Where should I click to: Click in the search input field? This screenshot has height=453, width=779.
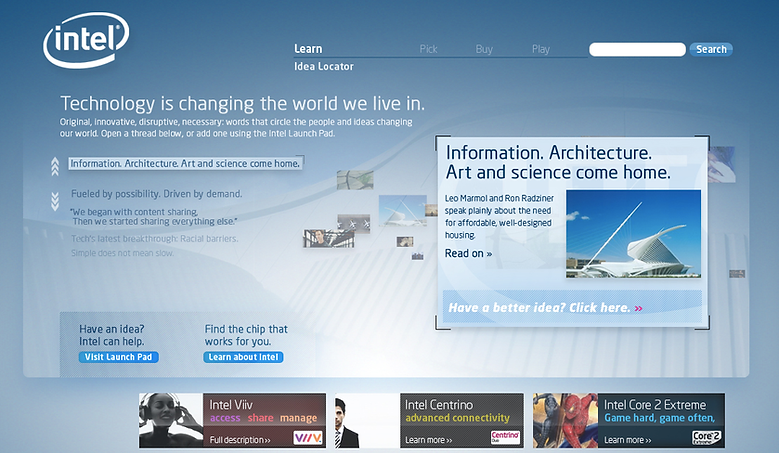[637, 49]
